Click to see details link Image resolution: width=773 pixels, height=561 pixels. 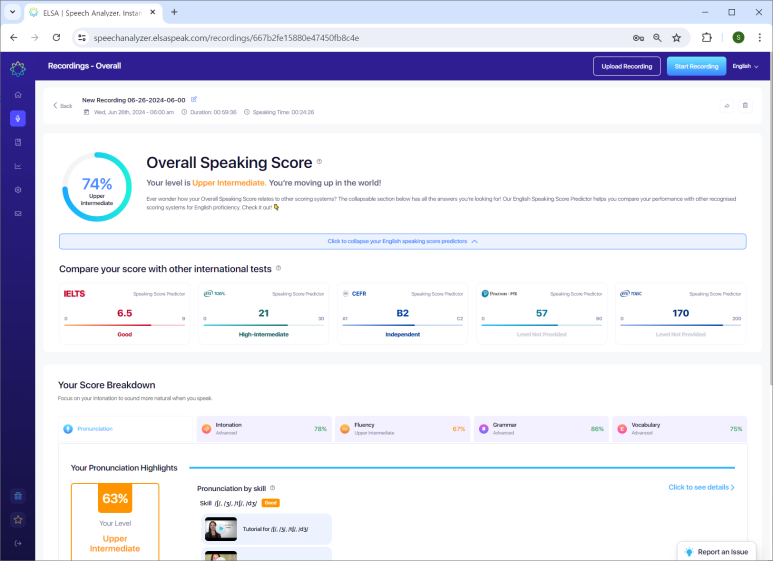[x=702, y=487]
